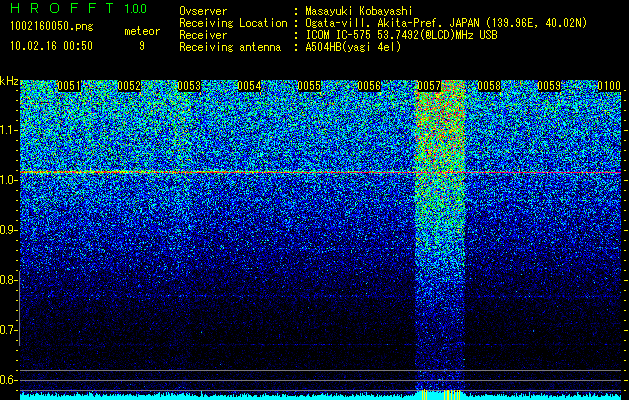Image resolution: width=629 pixels, height=400 pixels.
Task: Click the 0.7 frequency axis label
Action: pos(8,330)
